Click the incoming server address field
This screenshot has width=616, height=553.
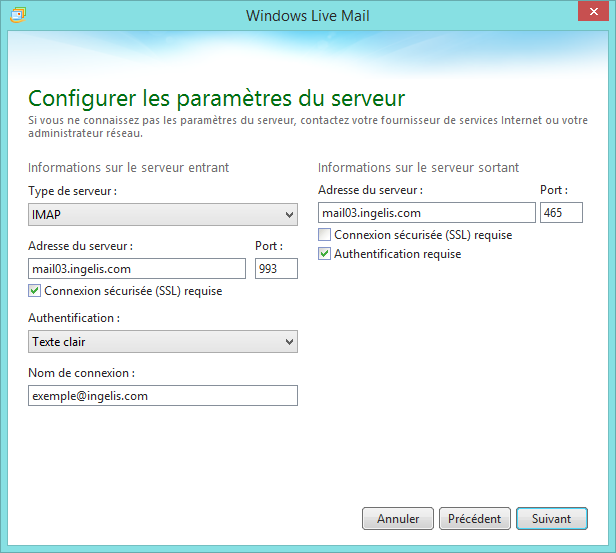(137, 269)
